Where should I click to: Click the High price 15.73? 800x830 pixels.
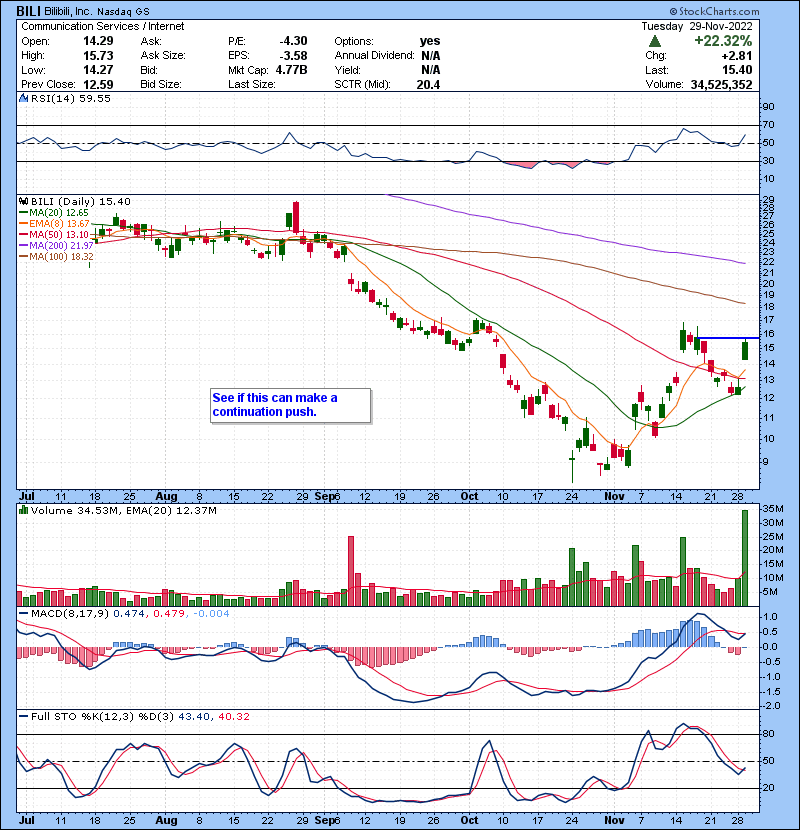tap(98, 56)
